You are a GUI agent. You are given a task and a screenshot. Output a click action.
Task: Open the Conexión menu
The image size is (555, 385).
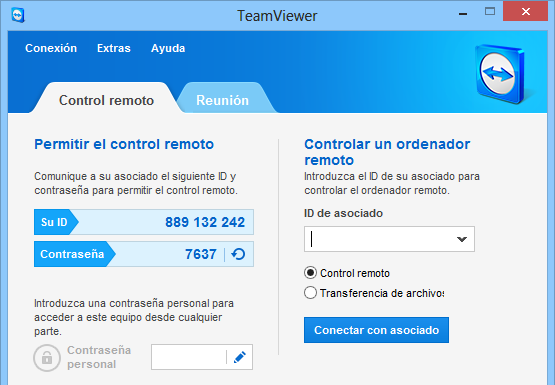51,48
